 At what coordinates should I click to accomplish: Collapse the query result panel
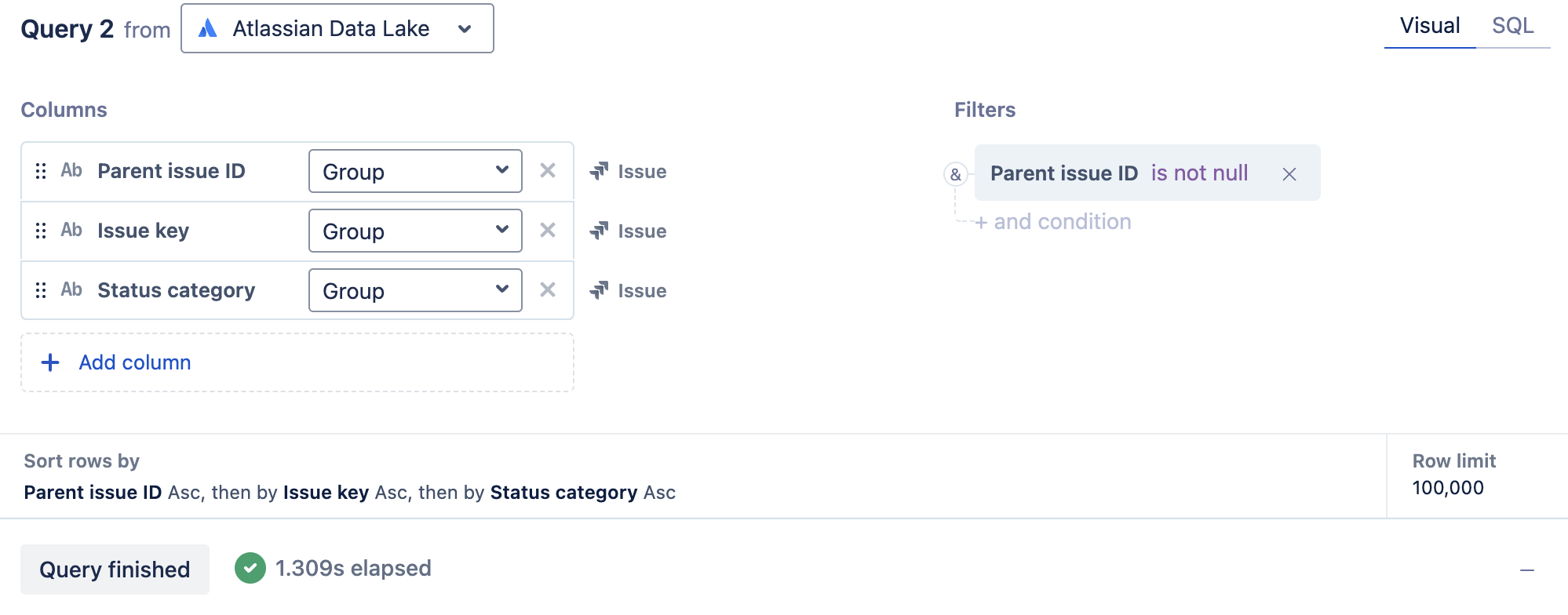(1526, 570)
